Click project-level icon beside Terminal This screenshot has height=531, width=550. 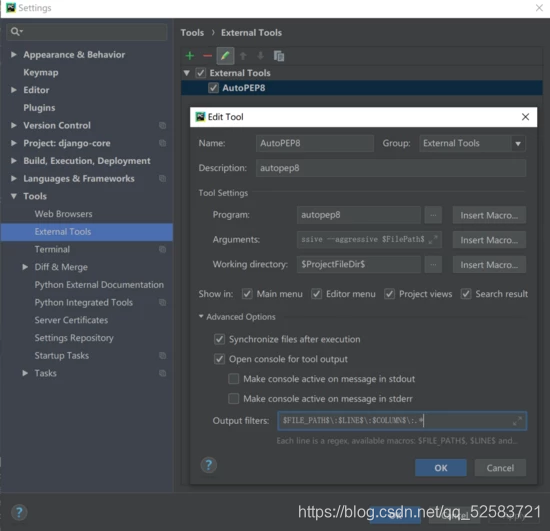162,249
